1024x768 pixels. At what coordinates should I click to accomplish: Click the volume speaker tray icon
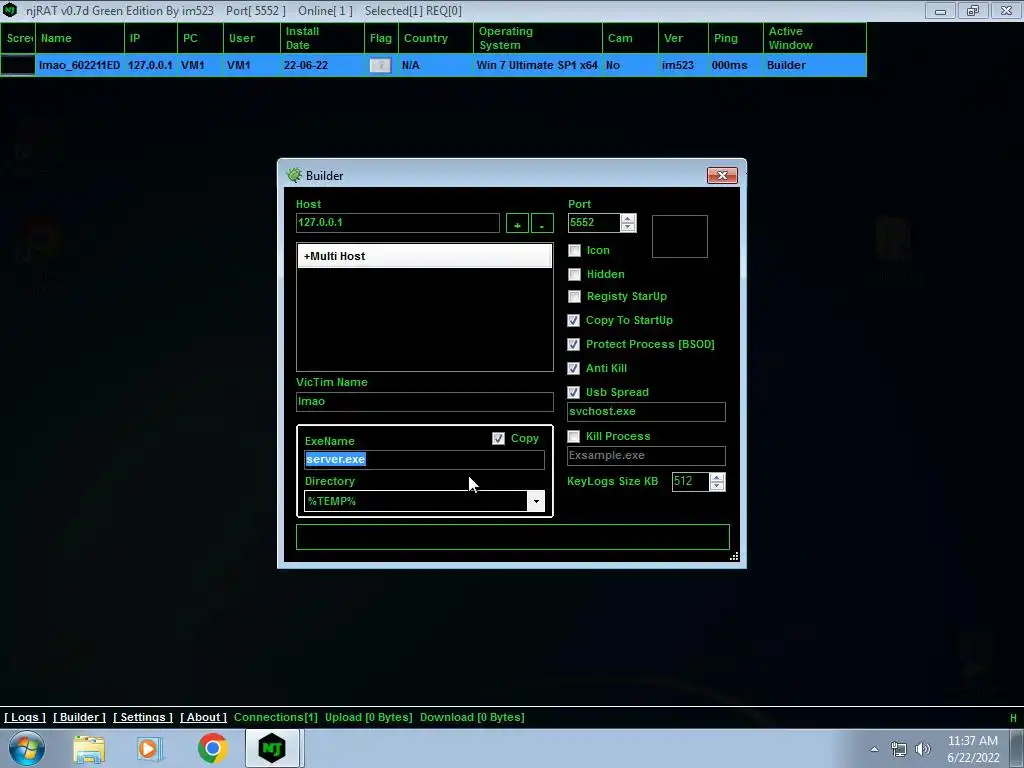coord(923,749)
